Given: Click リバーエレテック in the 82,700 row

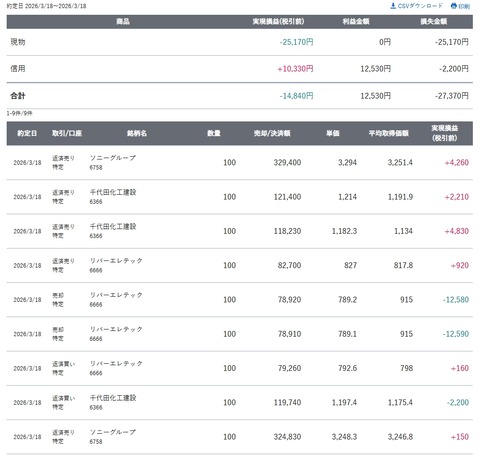Looking at the screenshot, I should pos(116,261).
